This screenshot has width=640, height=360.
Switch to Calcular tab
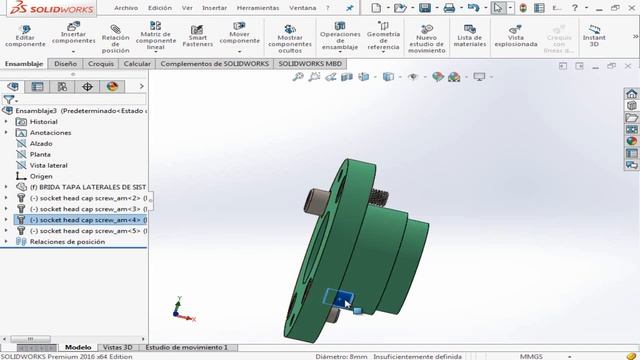point(137,64)
